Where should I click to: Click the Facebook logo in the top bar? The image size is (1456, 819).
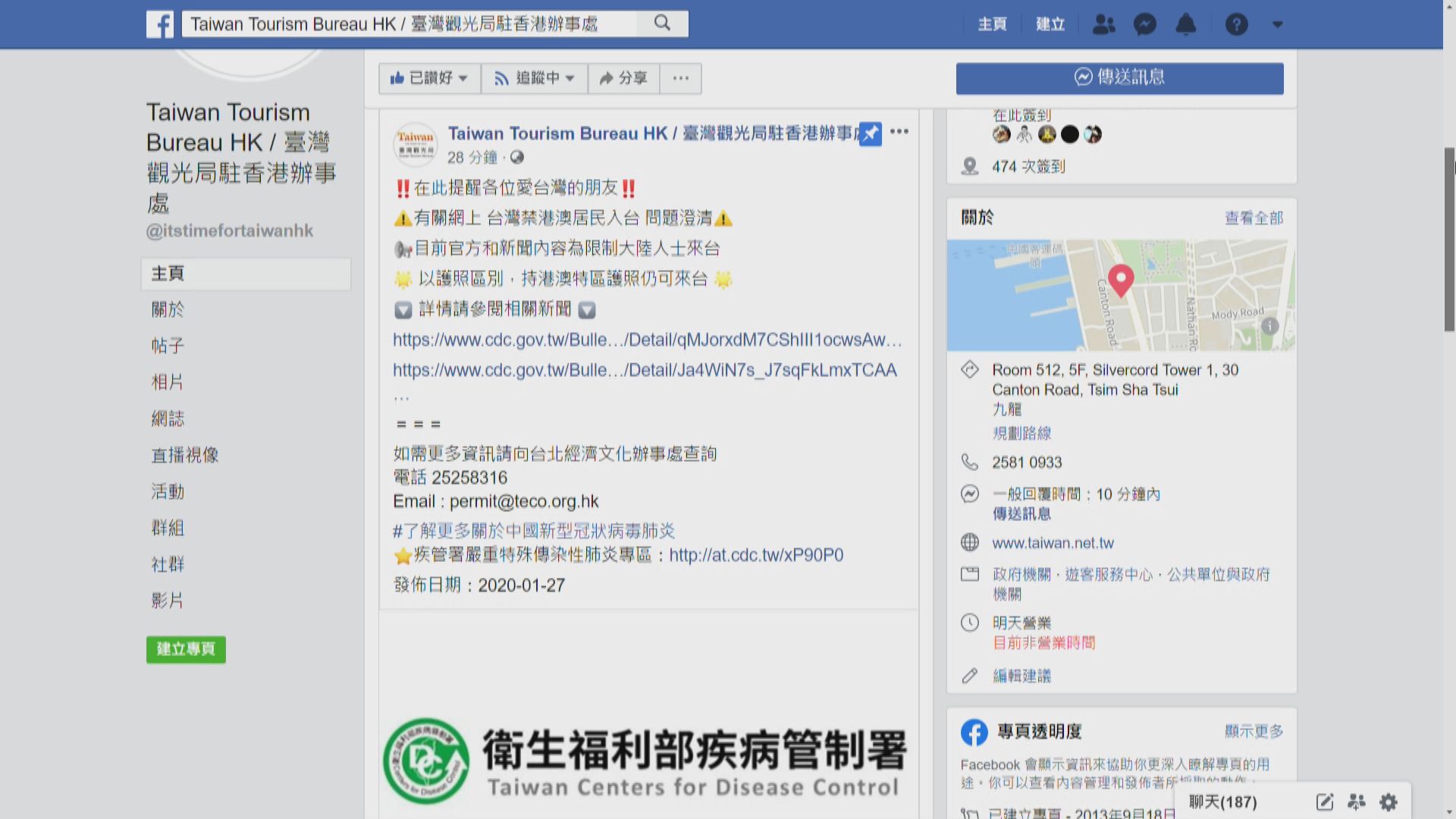pyautogui.click(x=159, y=24)
